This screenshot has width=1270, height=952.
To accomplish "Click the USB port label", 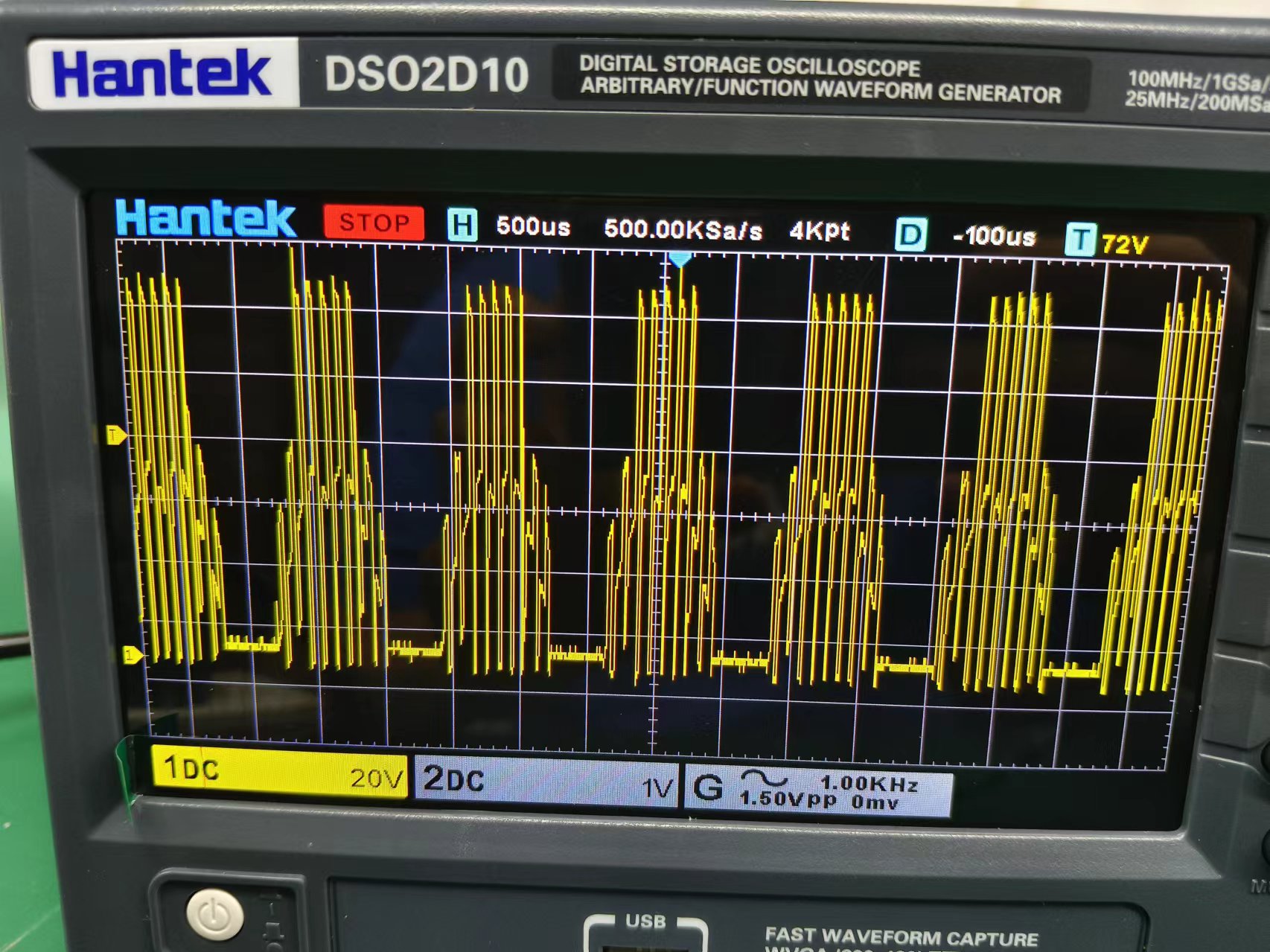I will click(x=645, y=922).
